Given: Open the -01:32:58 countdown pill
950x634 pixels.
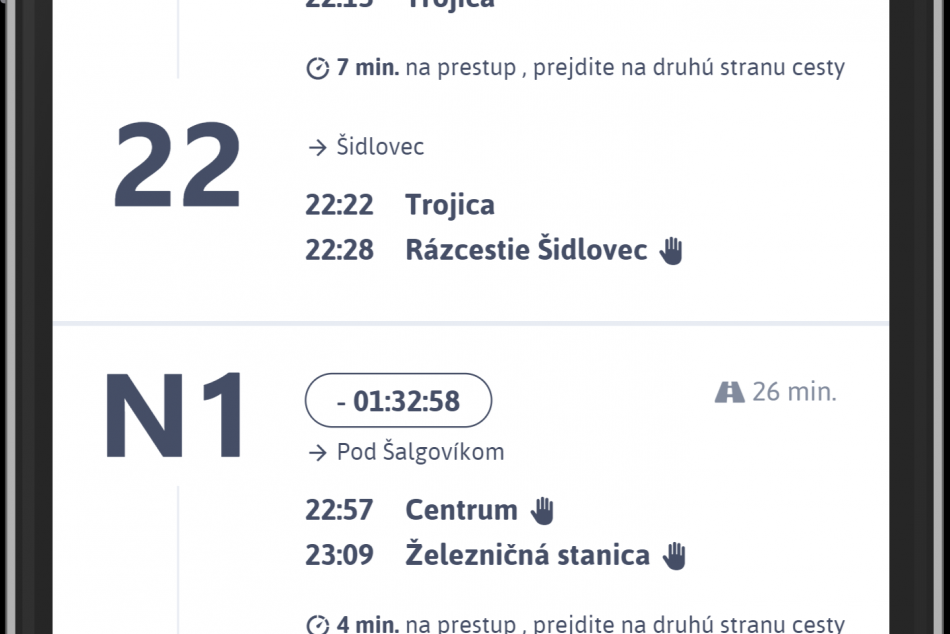Looking at the screenshot, I should pyautogui.click(x=398, y=400).
